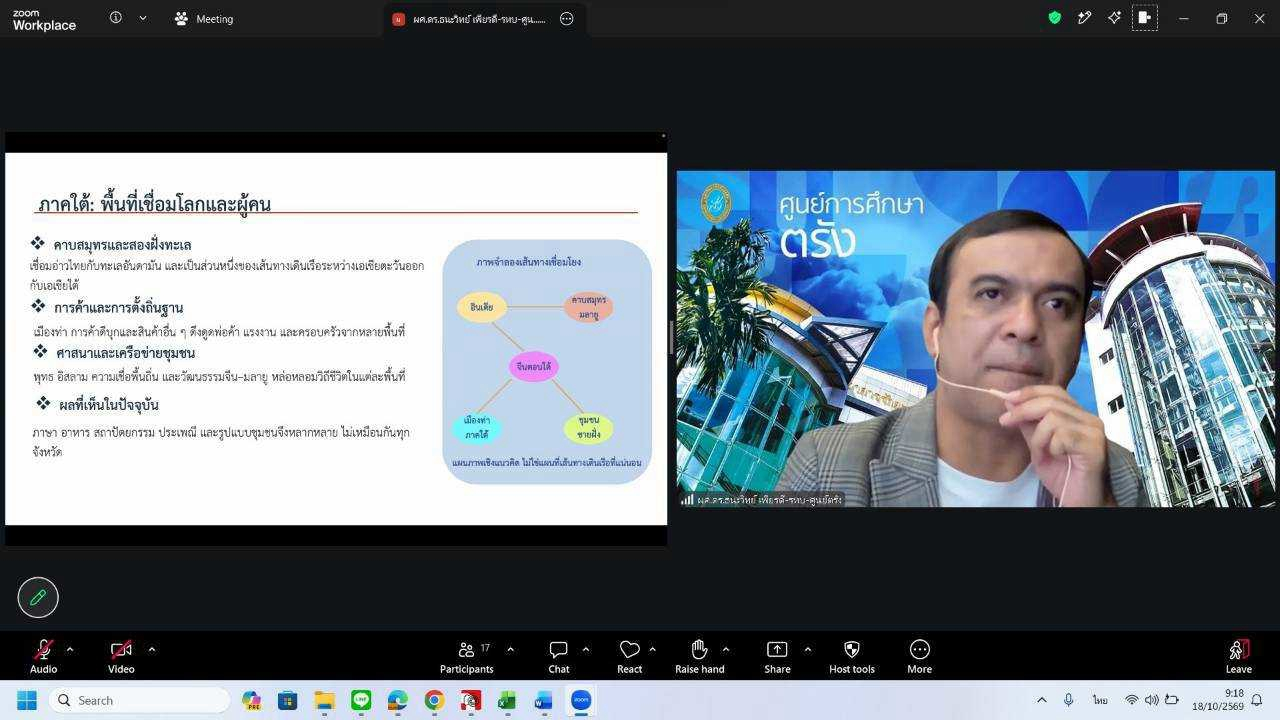Open File Explorer from the taskbar

click(324, 700)
